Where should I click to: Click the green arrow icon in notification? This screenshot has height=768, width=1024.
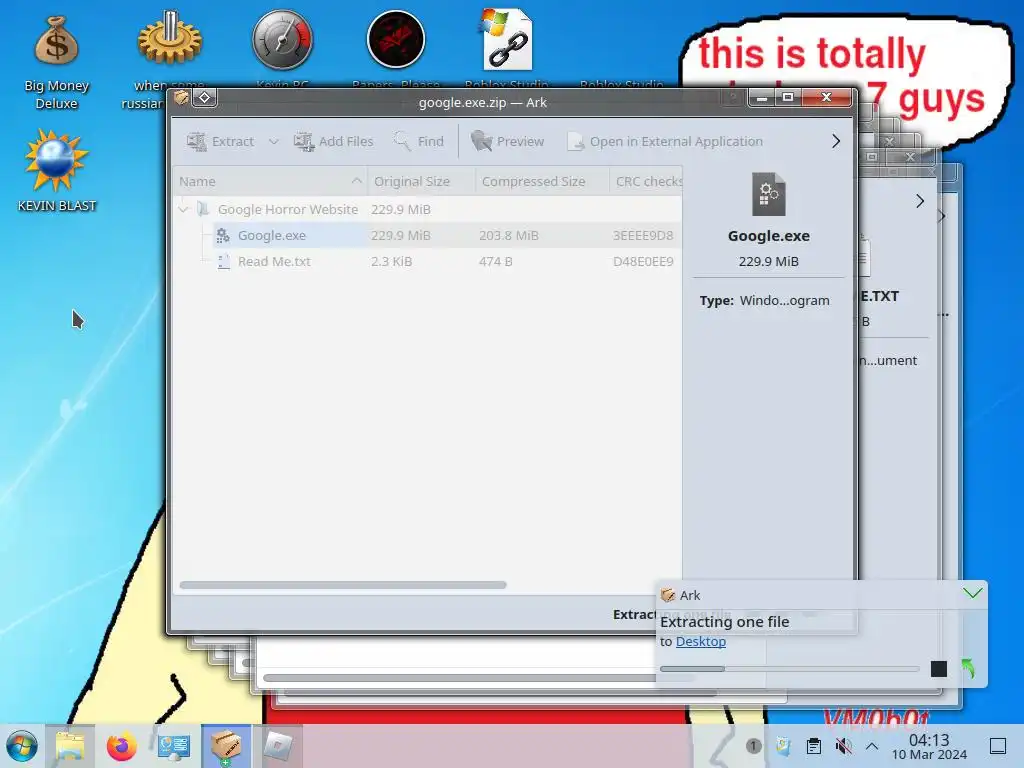tap(968, 669)
